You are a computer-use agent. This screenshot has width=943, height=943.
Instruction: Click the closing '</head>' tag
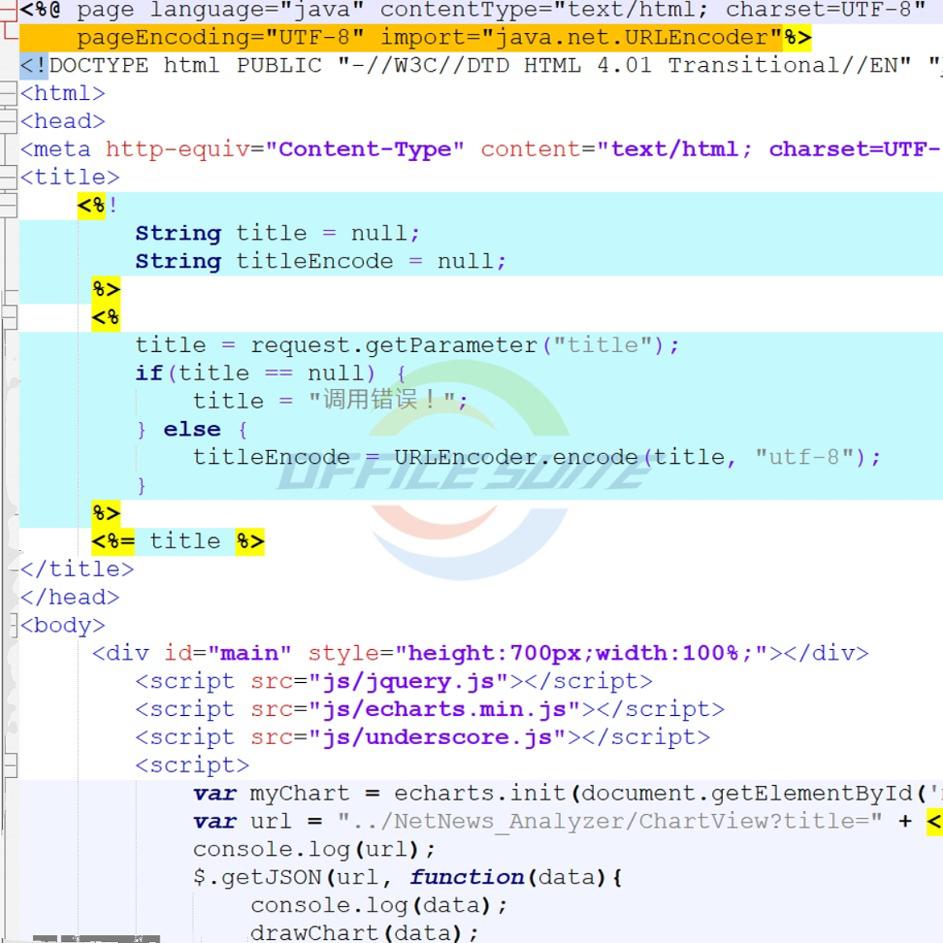pos(70,597)
